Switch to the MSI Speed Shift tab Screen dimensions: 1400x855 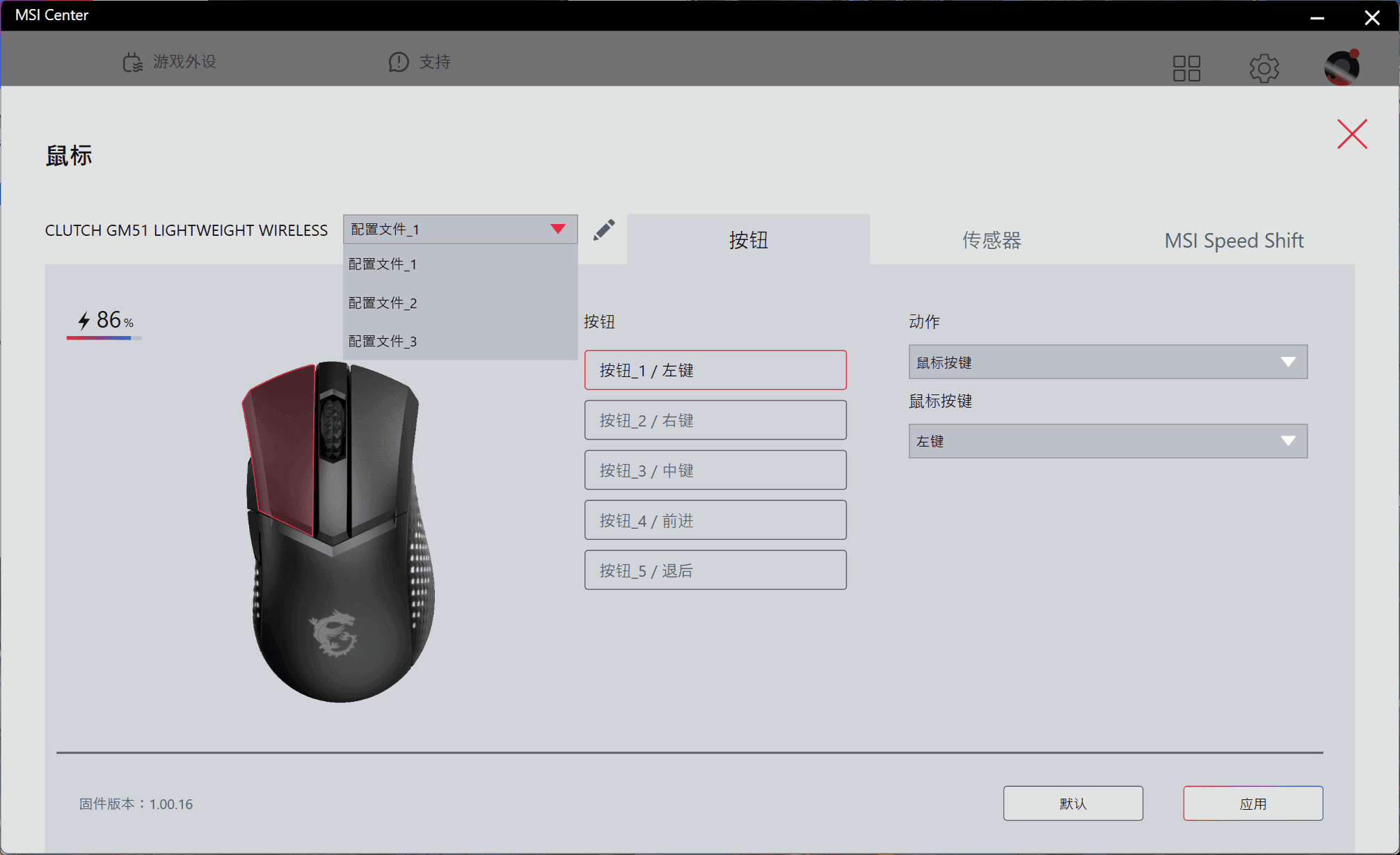(x=1234, y=239)
